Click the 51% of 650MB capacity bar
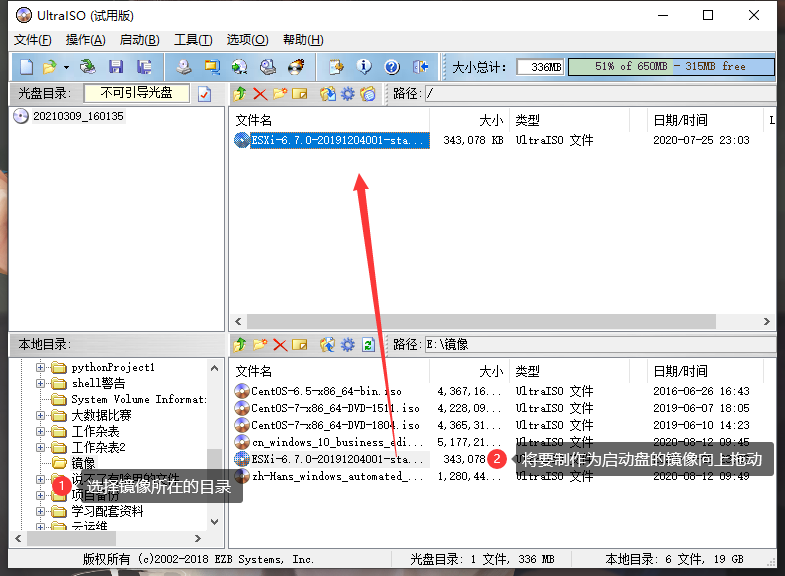 tap(671, 67)
